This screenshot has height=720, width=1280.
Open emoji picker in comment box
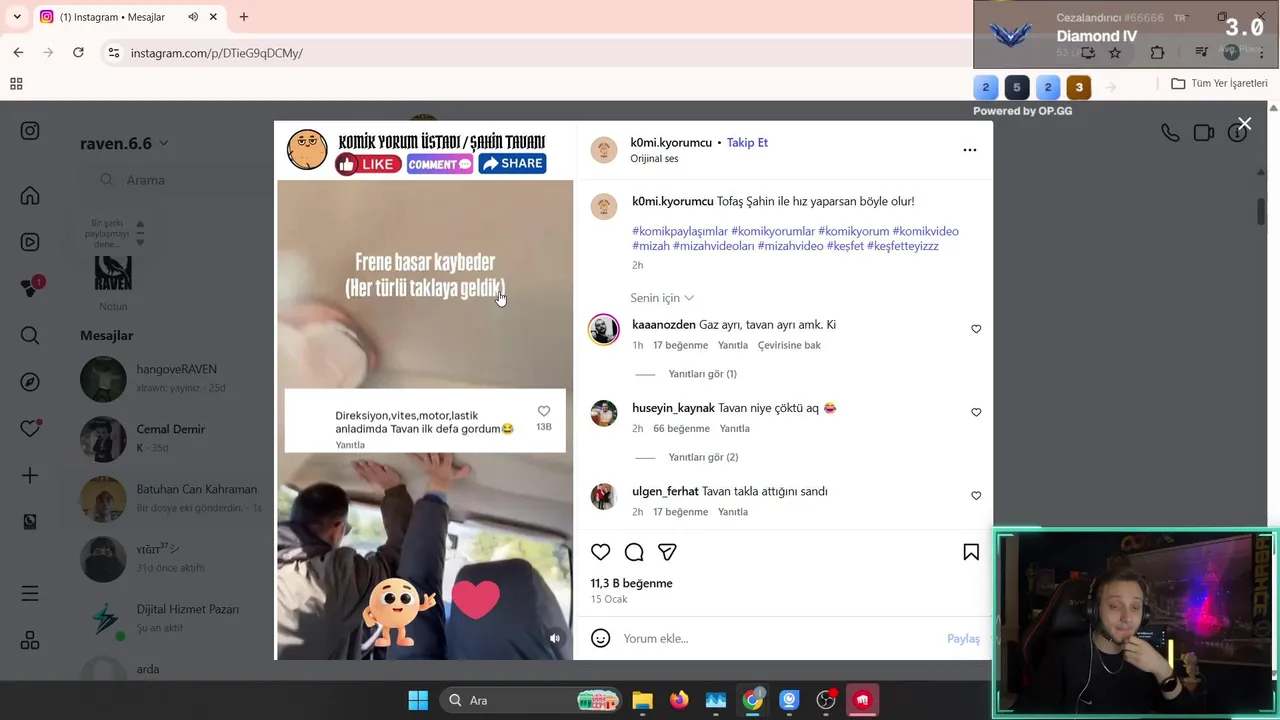(600, 638)
